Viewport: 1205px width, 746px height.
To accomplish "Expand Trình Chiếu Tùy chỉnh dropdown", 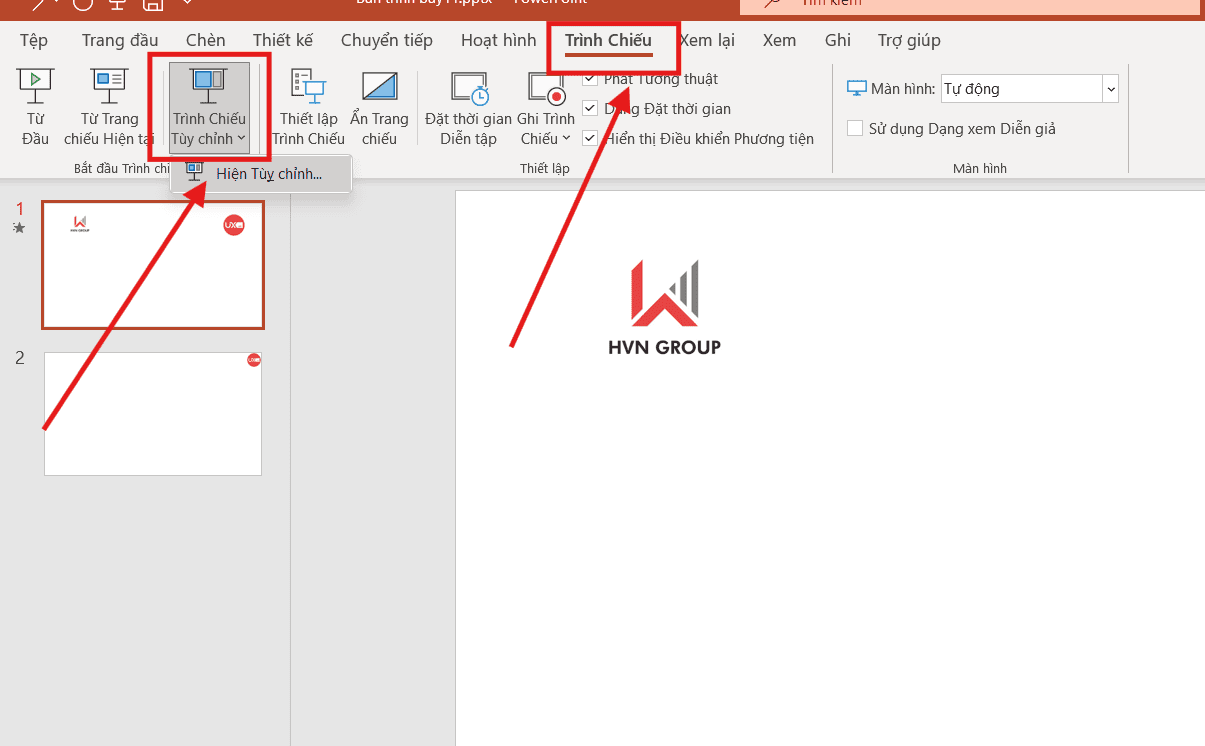I will coord(209,139).
